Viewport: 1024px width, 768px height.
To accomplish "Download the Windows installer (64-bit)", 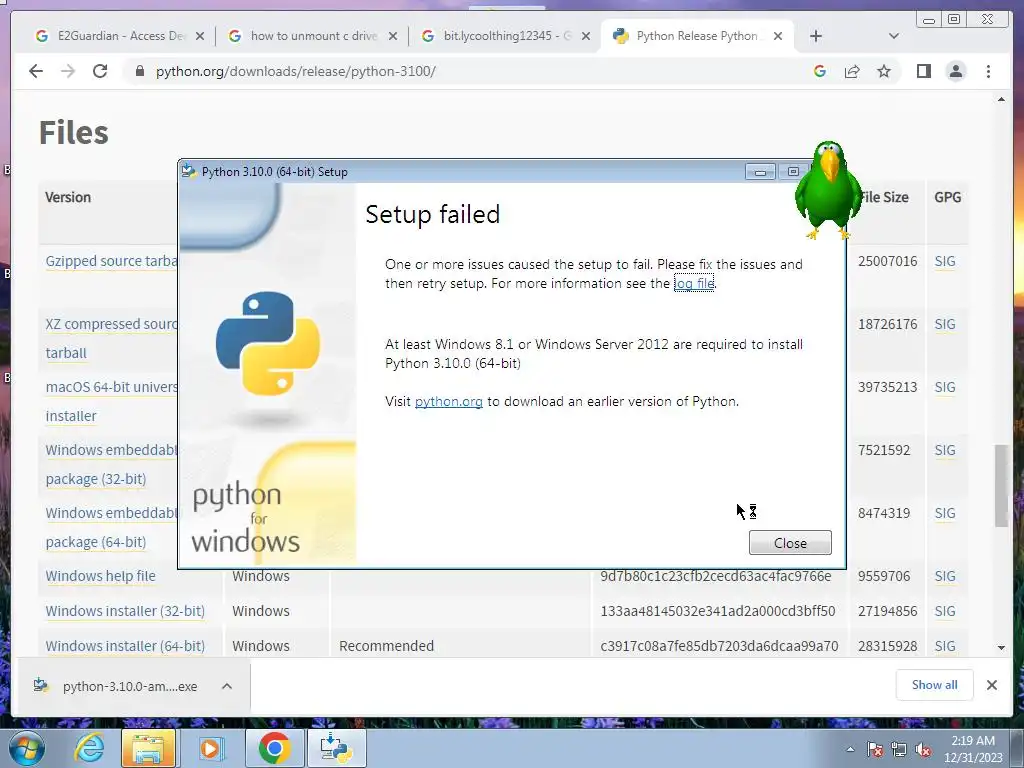I will pyautogui.click(x=125, y=646).
